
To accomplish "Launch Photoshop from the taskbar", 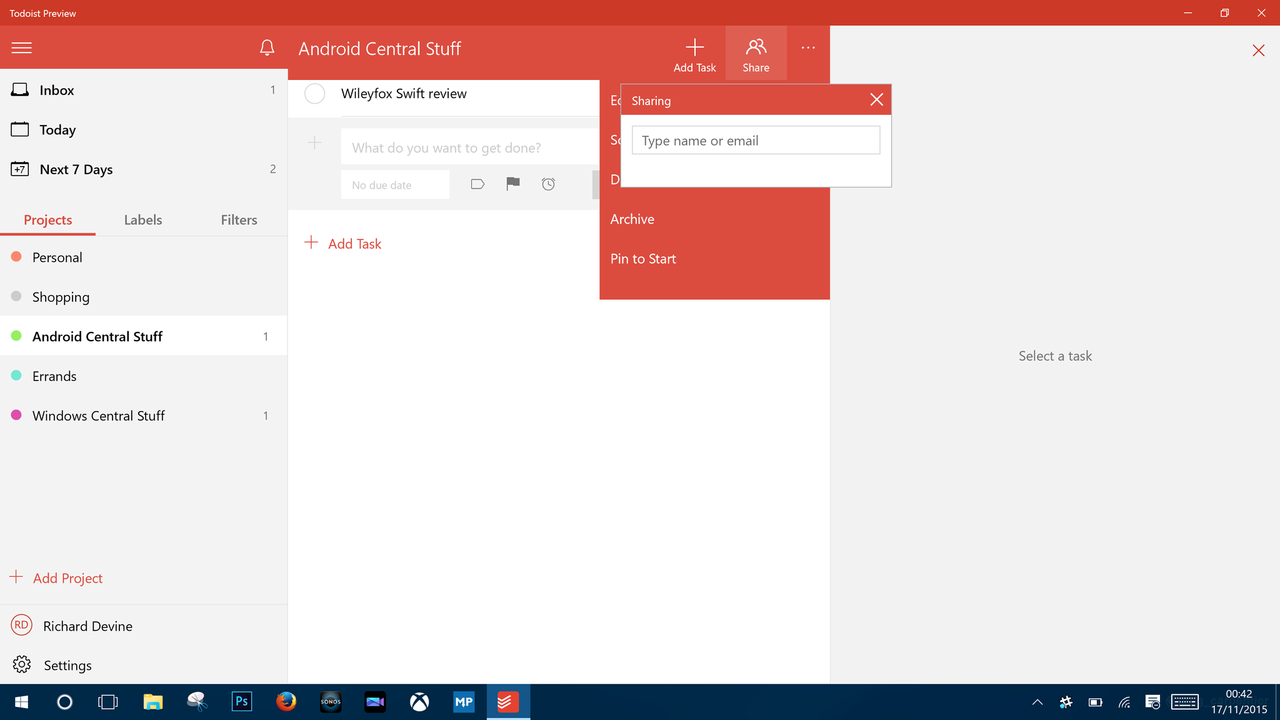I will 241,702.
